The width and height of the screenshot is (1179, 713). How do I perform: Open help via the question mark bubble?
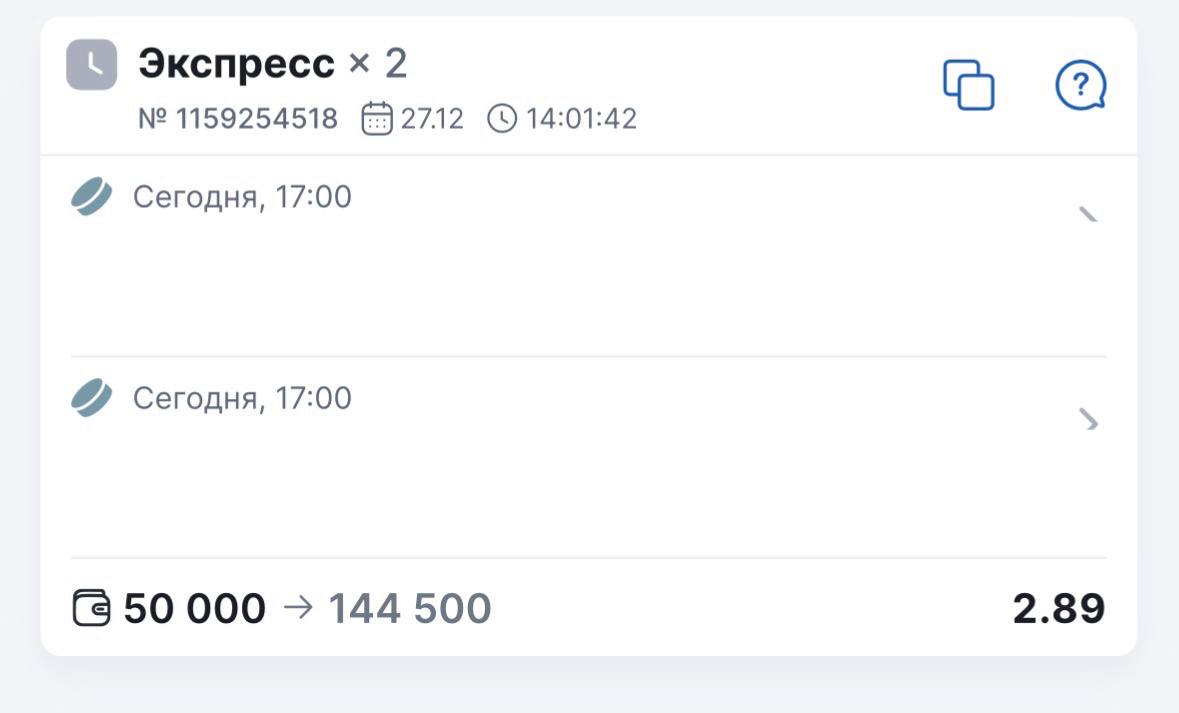pos(1081,85)
